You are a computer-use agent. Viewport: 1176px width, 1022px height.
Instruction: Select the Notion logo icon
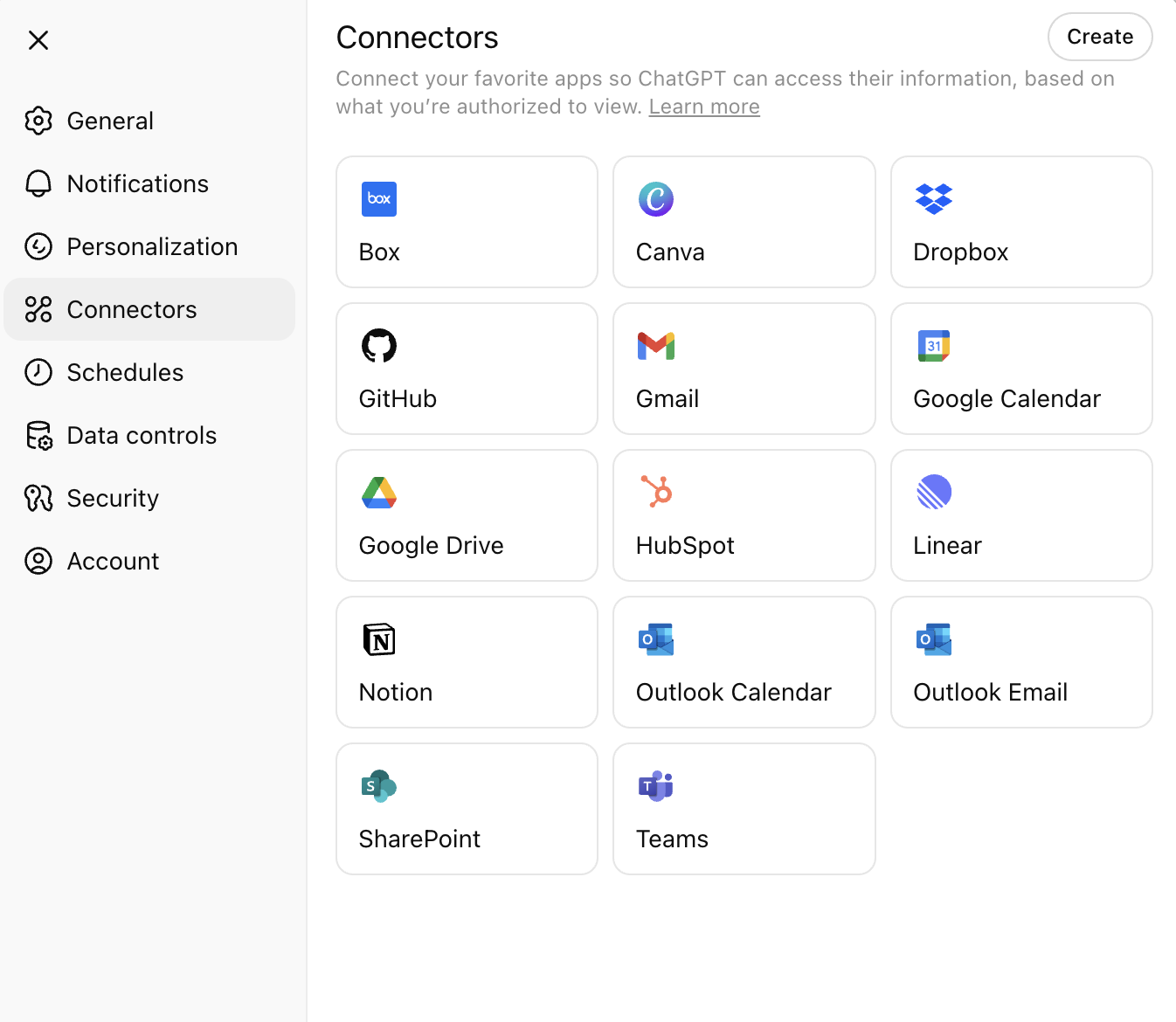click(x=379, y=639)
